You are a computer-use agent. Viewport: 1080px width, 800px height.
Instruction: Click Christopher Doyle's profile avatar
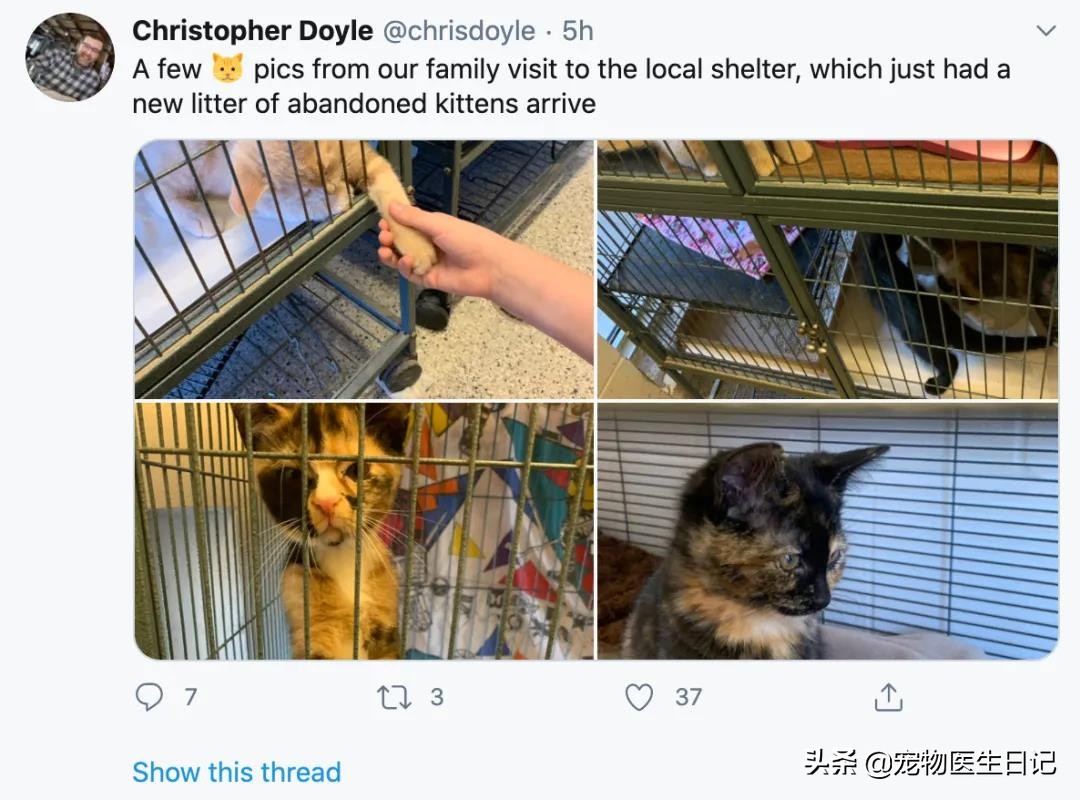[x=70, y=57]
